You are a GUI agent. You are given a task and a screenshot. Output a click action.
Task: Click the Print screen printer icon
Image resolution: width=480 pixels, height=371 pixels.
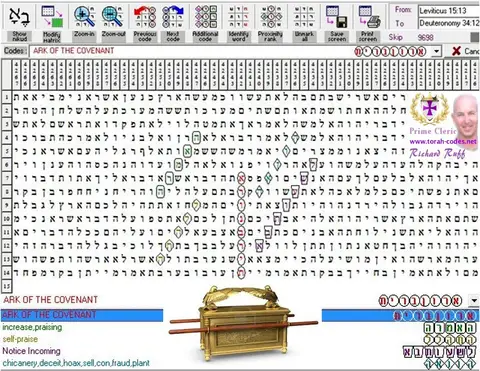click(x=369, y=16)
